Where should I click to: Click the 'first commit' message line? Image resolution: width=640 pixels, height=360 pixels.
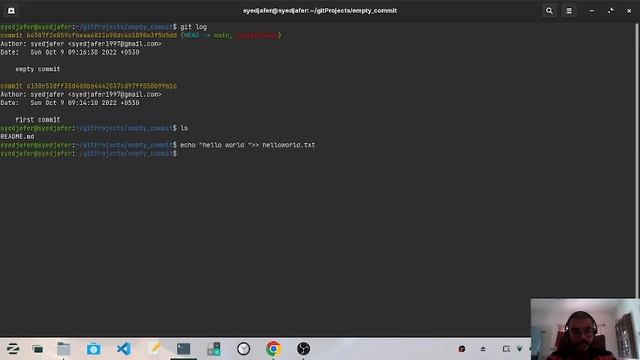click(x=38, y=120)
